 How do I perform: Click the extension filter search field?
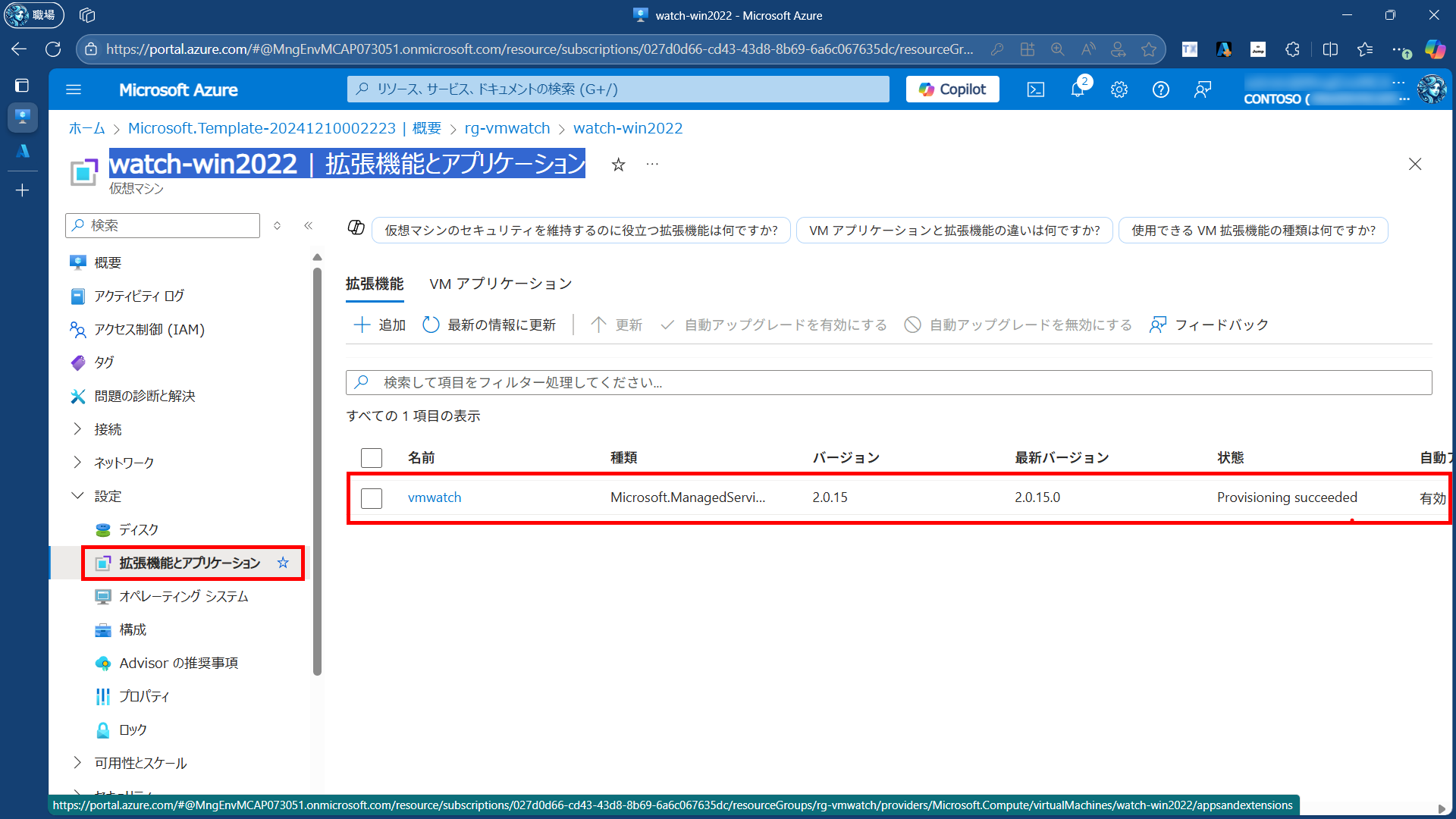(x=887, y=382)
